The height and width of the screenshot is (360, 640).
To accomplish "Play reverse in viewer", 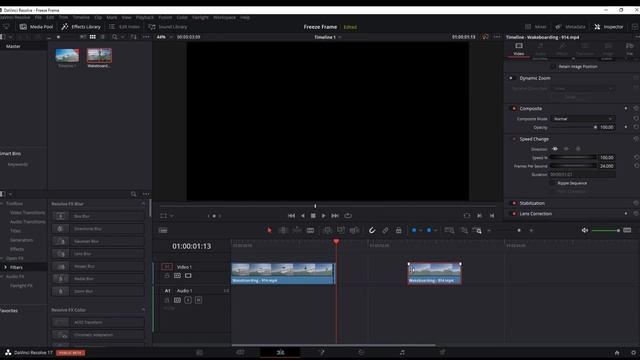I will click(302, 216).
